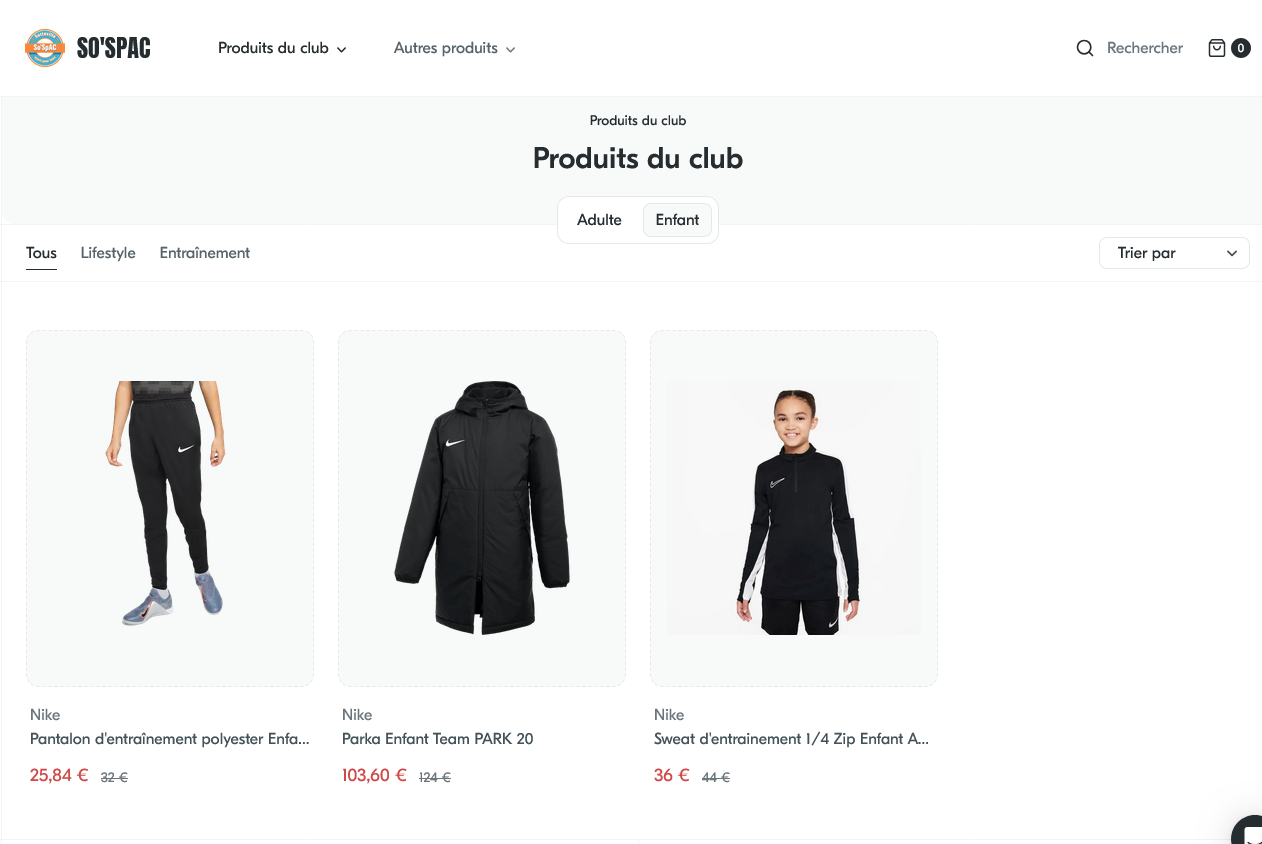Open the Trier par dropdown
Viewport: 1262px width, 844px height.
click(x=1174, y=253)
